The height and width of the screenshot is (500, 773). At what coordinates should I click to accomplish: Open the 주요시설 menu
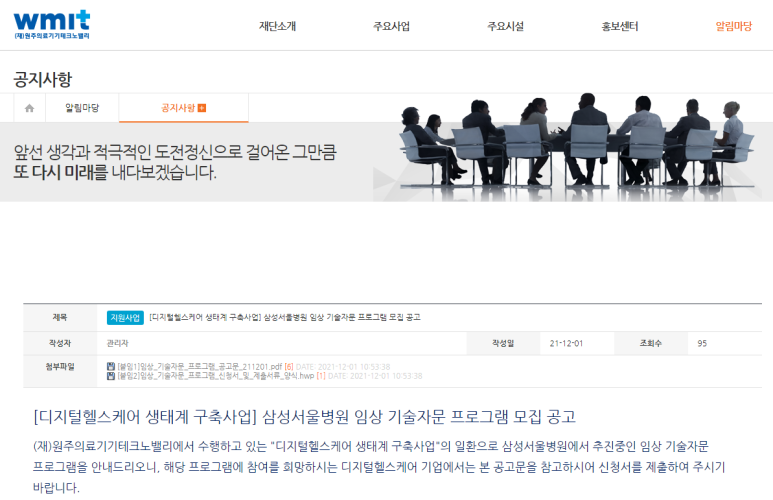point(506,26)
